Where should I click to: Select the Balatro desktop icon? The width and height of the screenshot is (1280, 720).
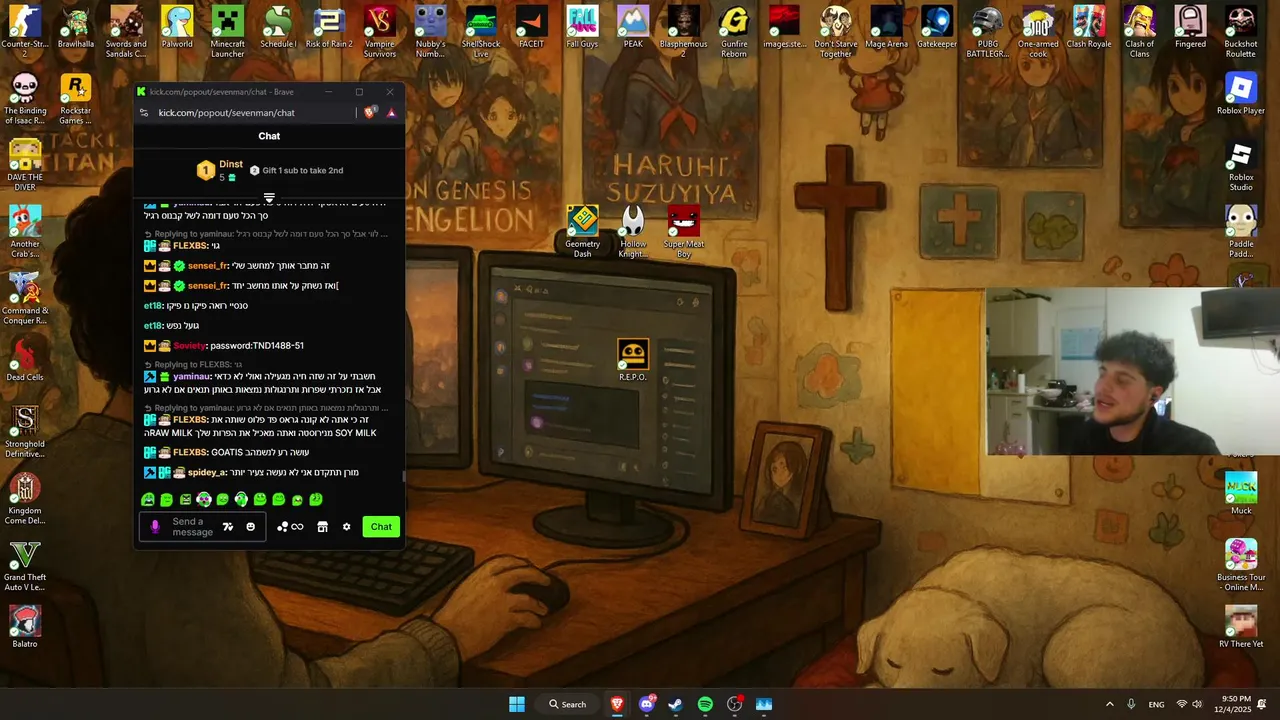[x=25, y=627]
